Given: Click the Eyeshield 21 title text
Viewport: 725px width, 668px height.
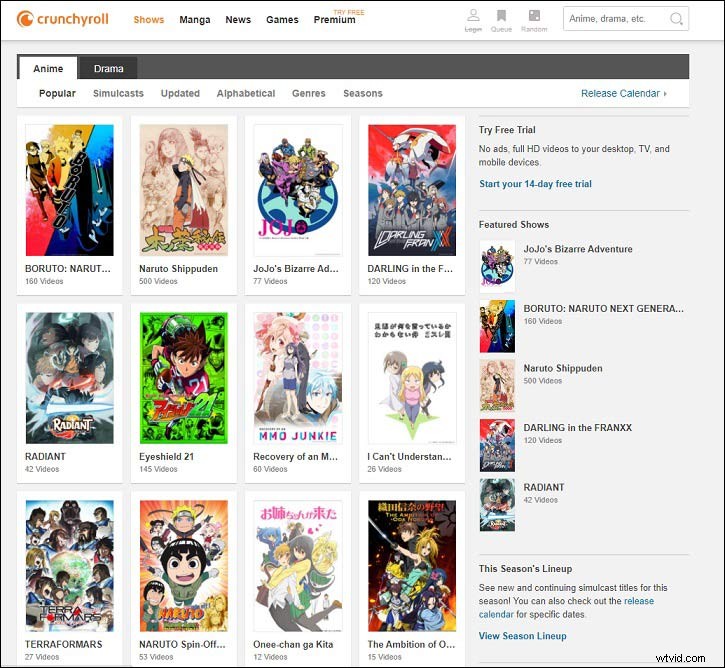Looking at the screenshot, I should [166, 456].
